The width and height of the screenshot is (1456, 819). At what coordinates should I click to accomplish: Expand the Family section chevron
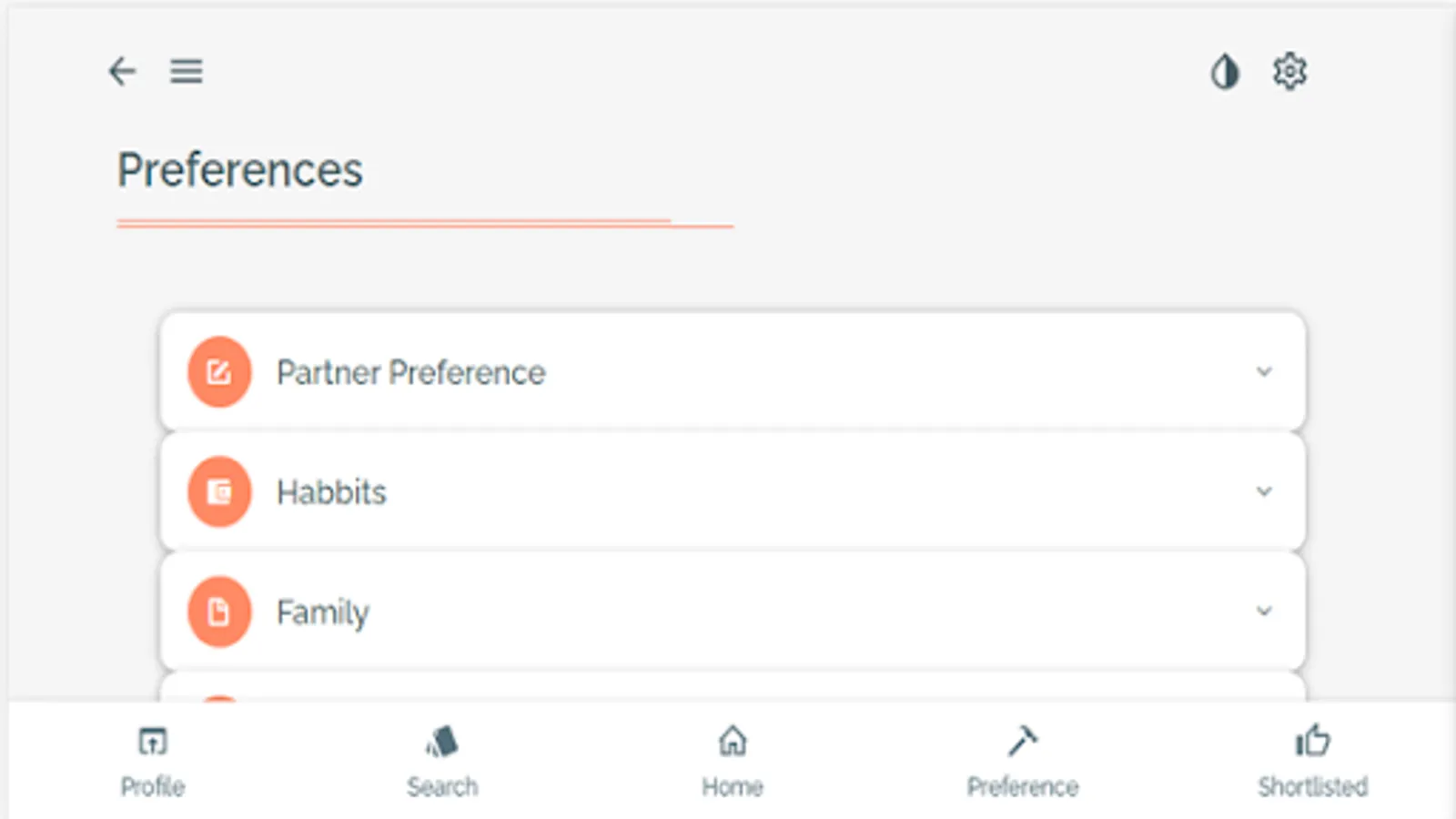point(1264,612)
